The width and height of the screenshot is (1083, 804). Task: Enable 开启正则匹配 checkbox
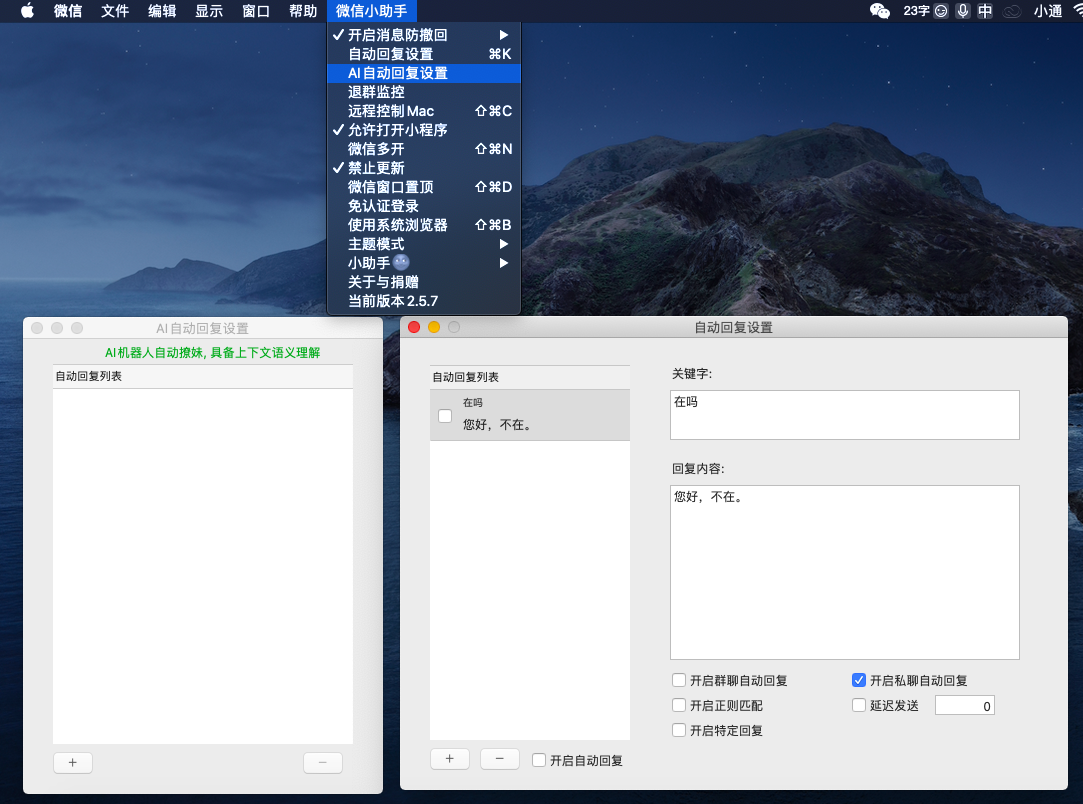[x=679, y=705]
